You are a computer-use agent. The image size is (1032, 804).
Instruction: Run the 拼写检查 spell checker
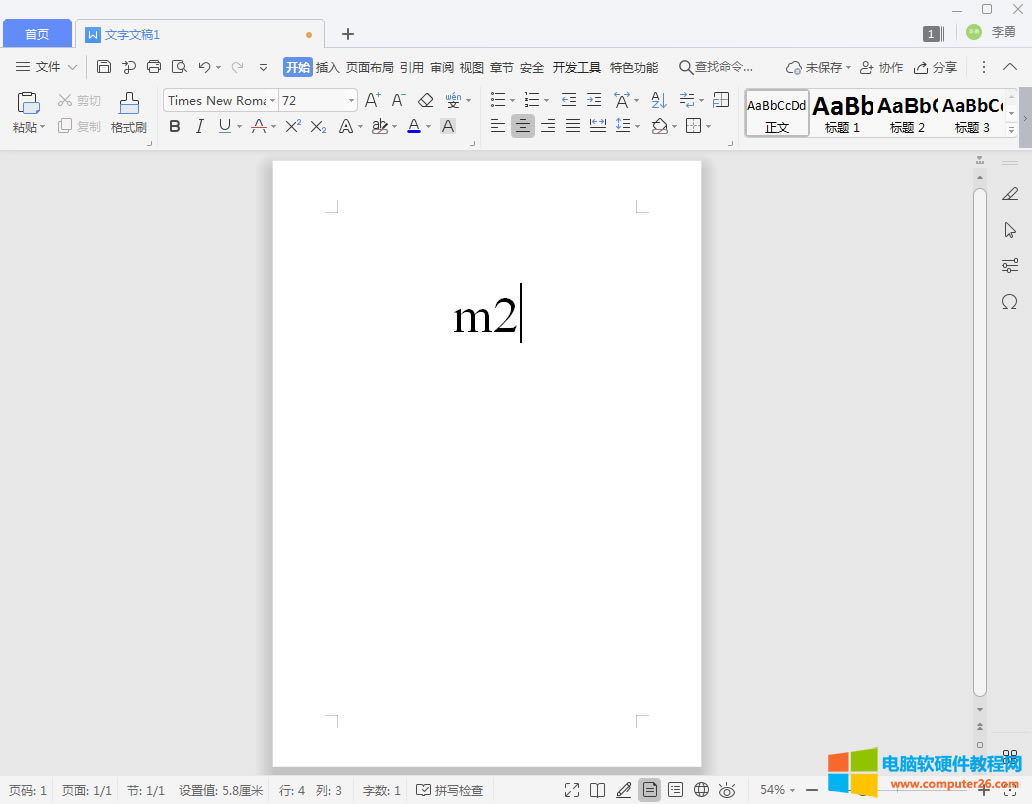tap(450, 790)
